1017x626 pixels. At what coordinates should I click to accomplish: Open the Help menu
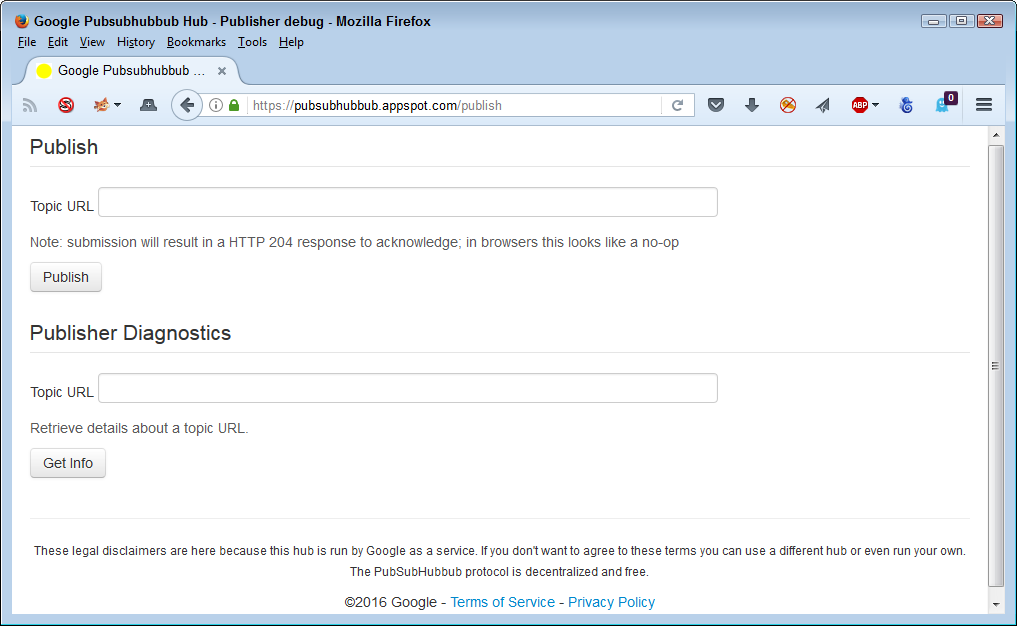pyautogui.click(x=291, y=42)
